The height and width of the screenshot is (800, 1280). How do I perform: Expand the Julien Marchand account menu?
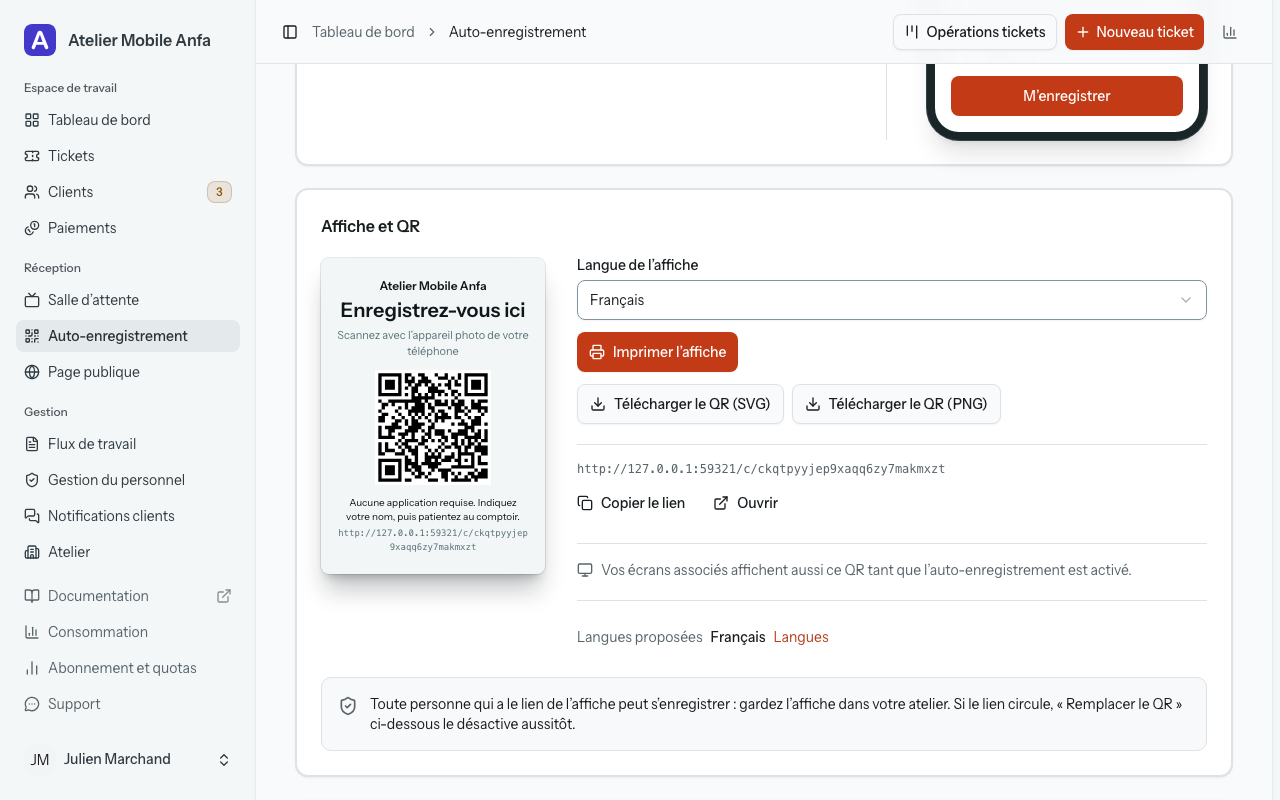[x=128, y=760]
